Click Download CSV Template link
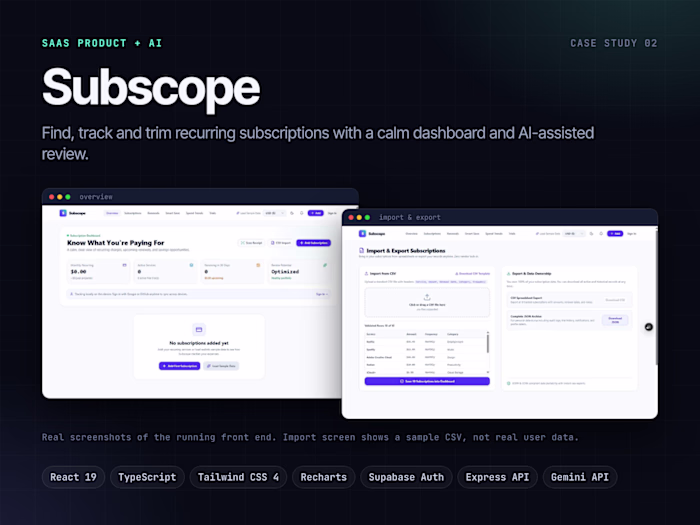The image size is (700, 525). pos(472,274)
